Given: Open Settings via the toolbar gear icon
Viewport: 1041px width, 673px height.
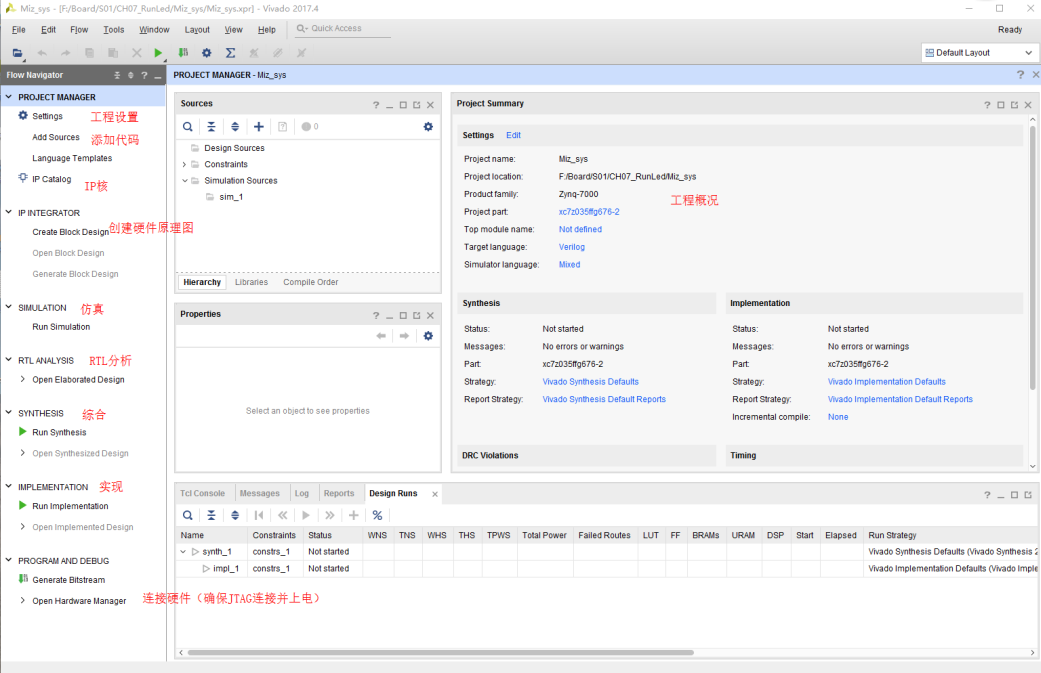Looking at the screenshot, I should [207, 53].
